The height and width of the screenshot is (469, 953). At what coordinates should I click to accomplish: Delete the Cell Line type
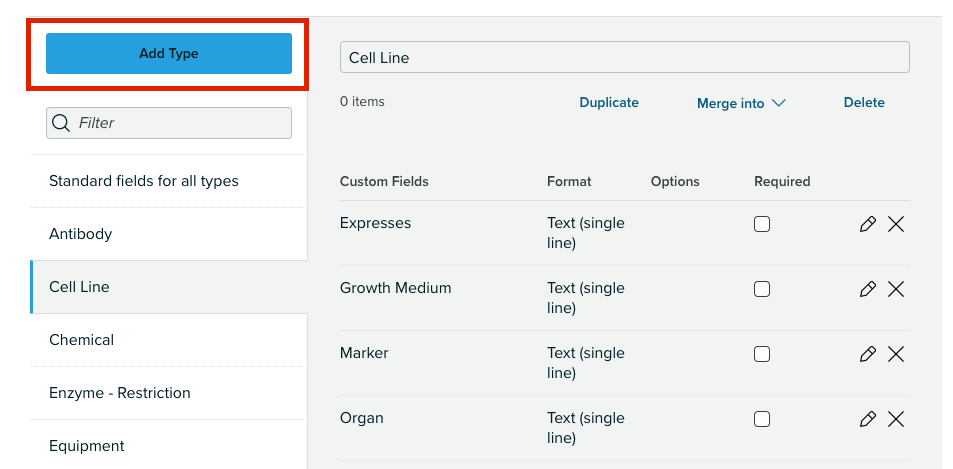pyautogui.click(x=864, y=103)
